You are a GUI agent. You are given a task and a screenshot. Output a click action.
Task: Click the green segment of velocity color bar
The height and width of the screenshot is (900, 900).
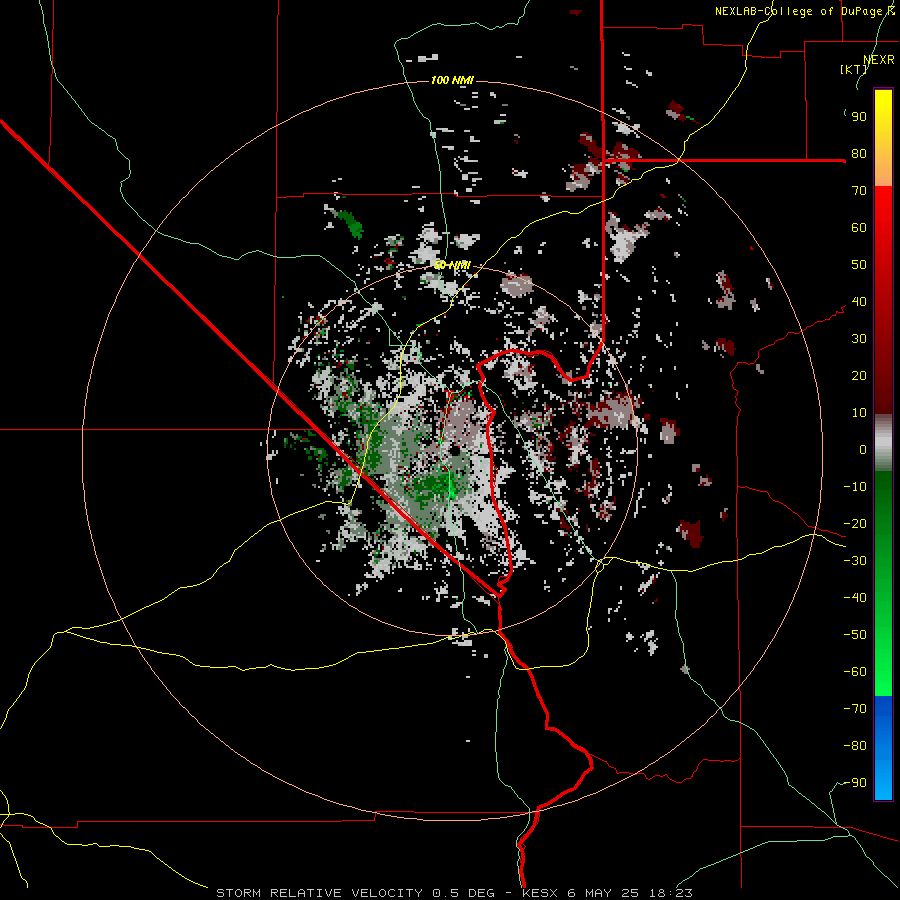883,583
